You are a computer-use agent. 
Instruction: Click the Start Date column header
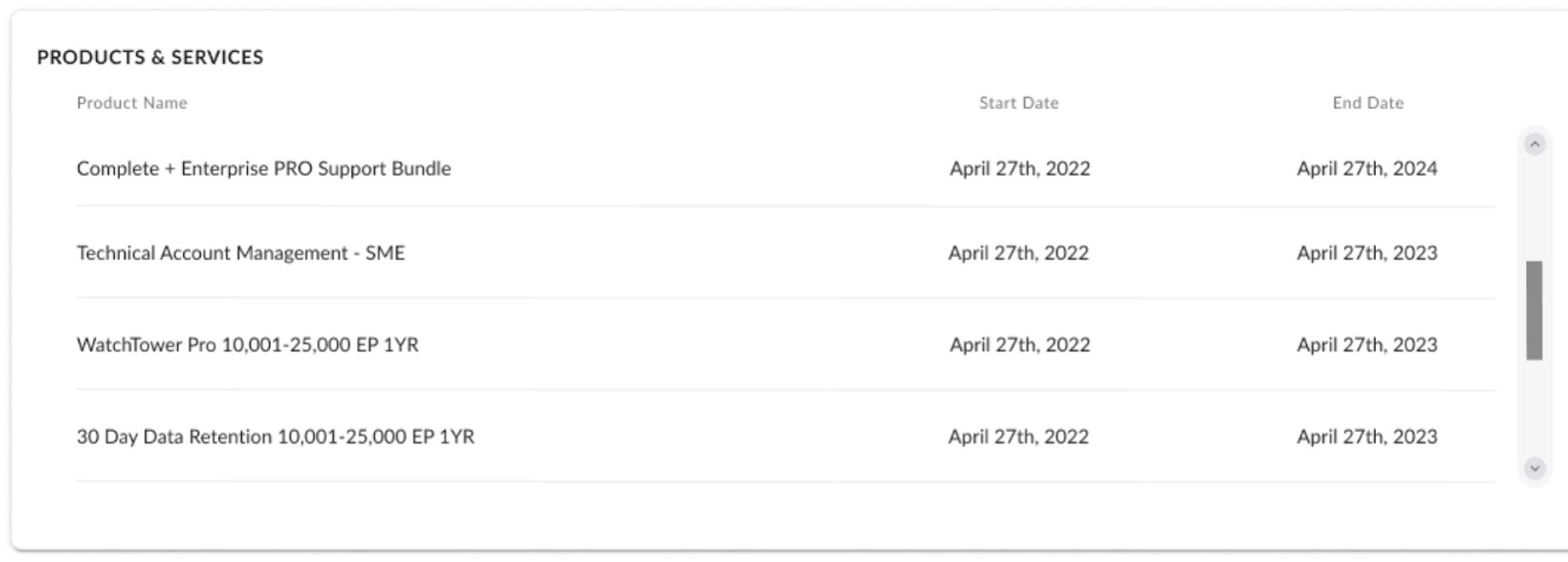1019,103
